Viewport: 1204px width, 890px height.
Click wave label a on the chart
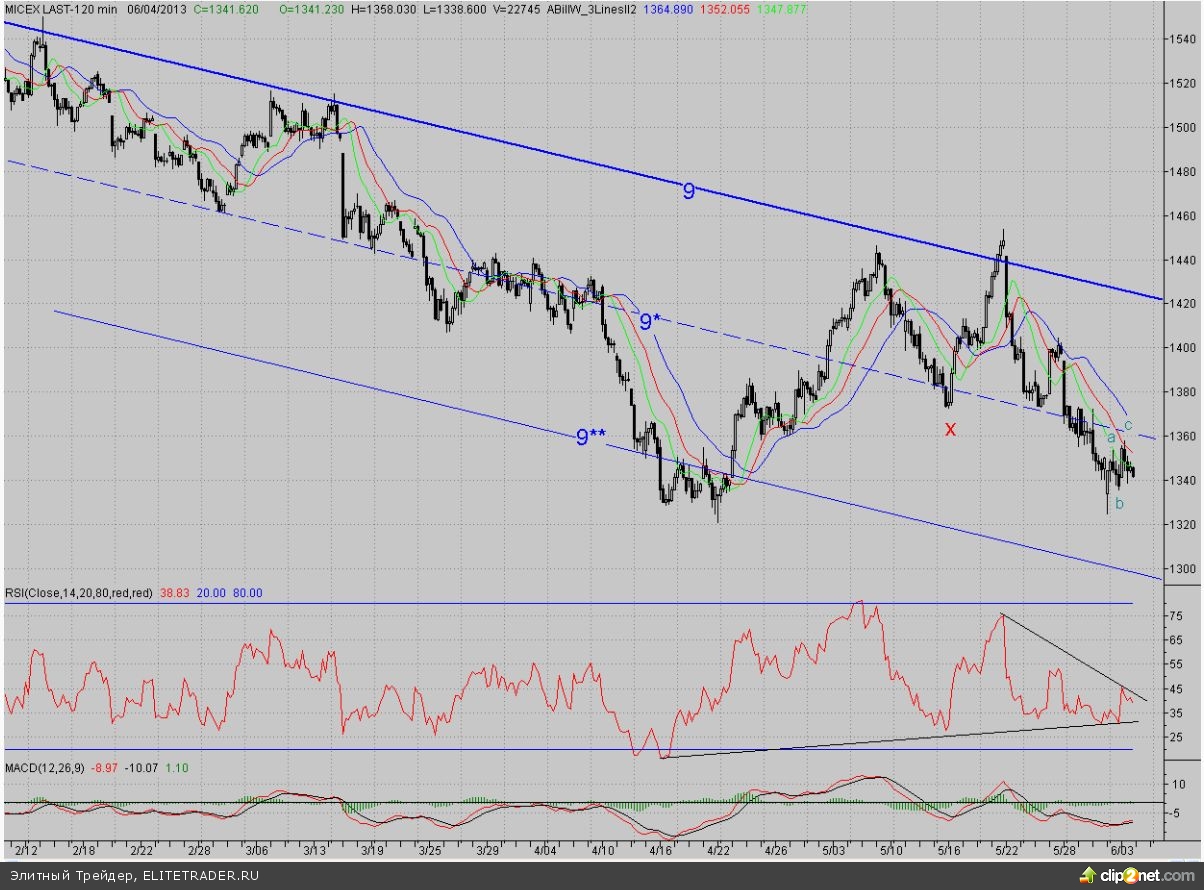tap(1111, 437)
